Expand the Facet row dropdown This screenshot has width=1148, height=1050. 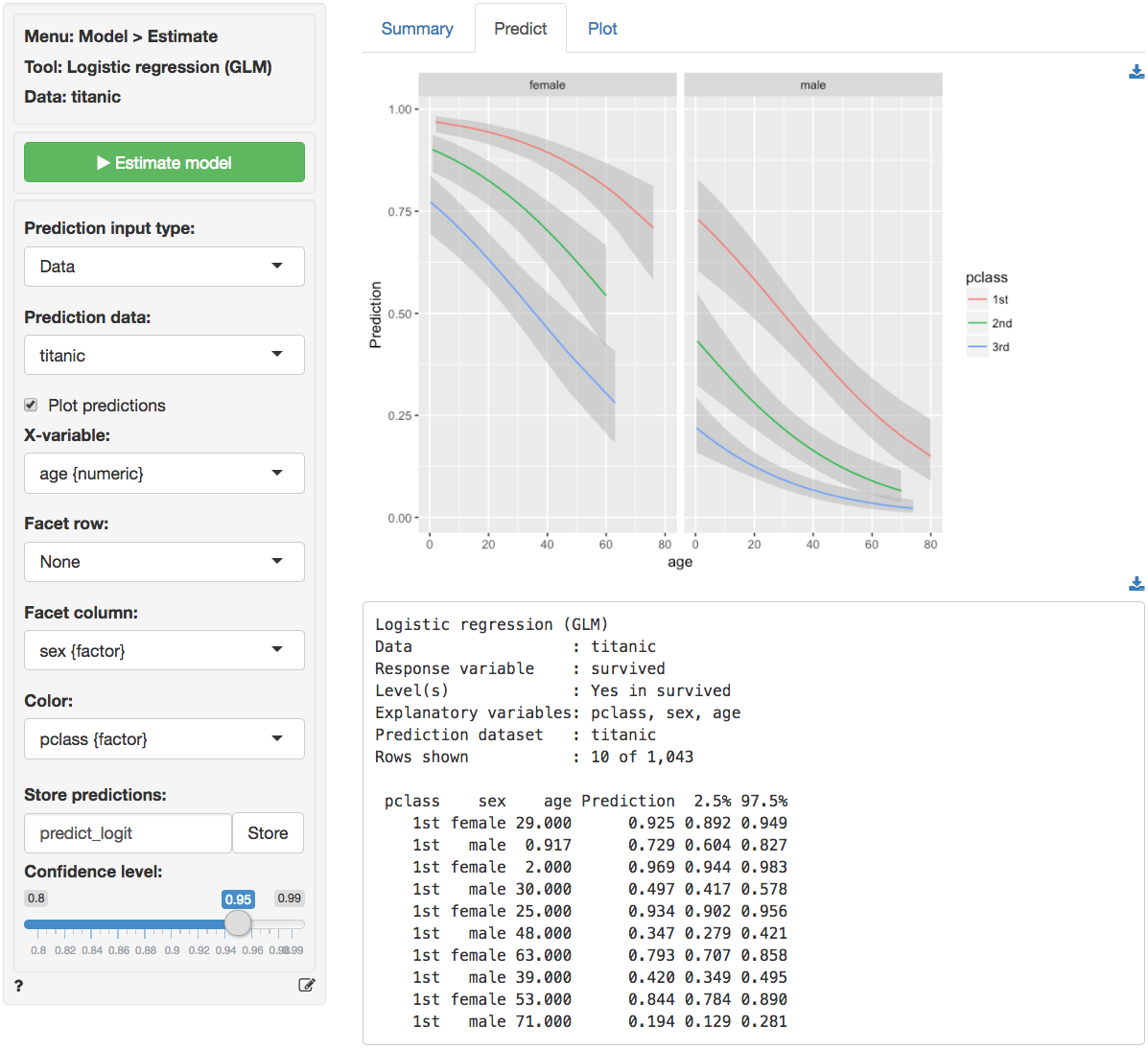[x=164, y=562]
